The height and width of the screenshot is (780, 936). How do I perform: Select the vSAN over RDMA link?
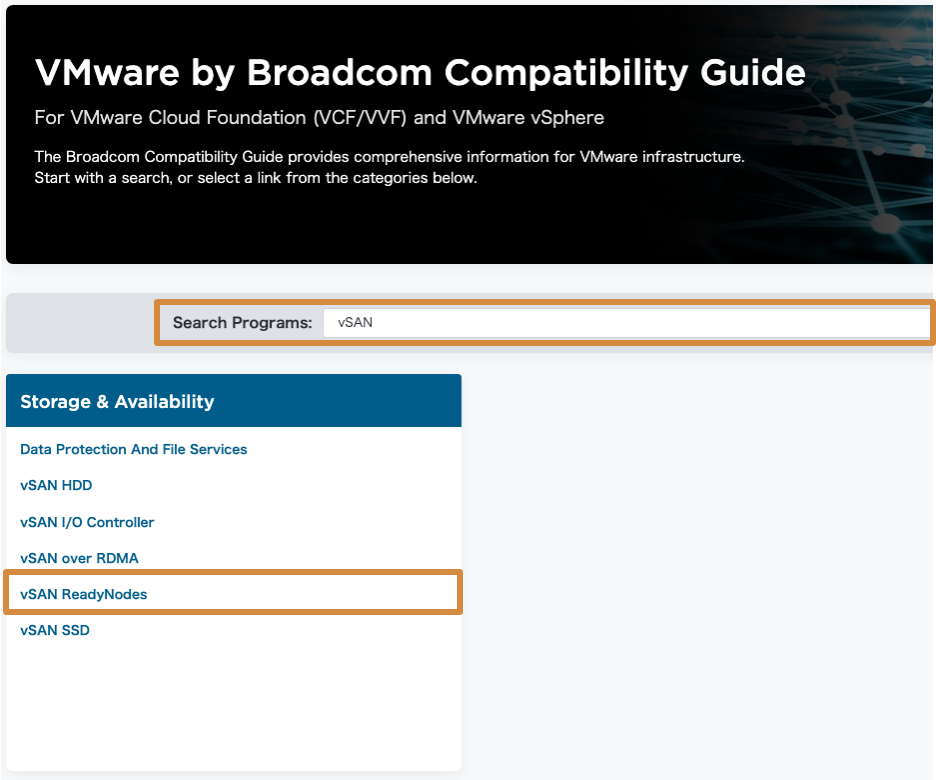[79, 558]
